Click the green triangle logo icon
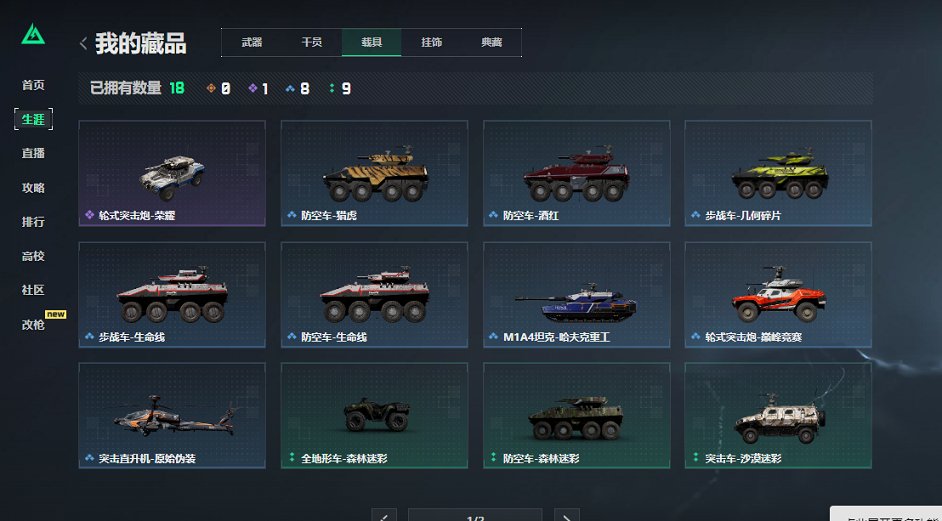Viewport: 942px width, 521px height. [33, 35]
